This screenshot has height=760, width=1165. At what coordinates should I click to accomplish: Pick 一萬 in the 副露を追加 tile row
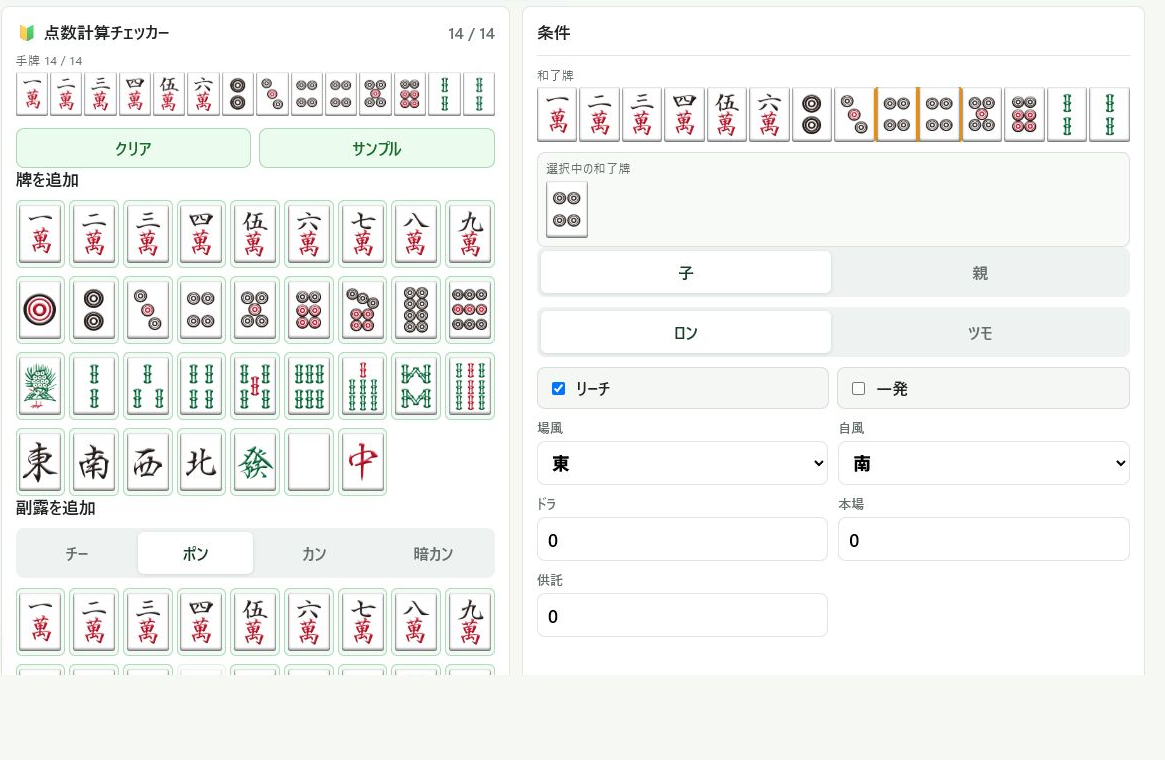pyautogui.click(x=40, y=623)
